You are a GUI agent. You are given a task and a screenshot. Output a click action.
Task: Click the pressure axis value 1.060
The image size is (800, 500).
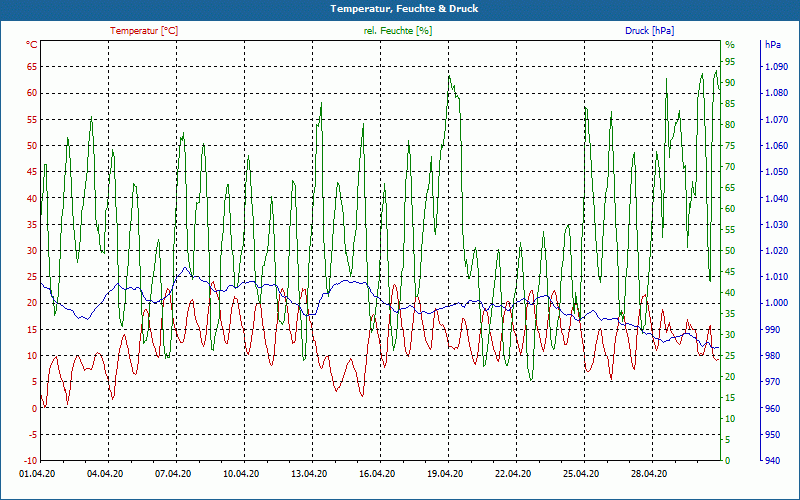[x=776, y=145]
